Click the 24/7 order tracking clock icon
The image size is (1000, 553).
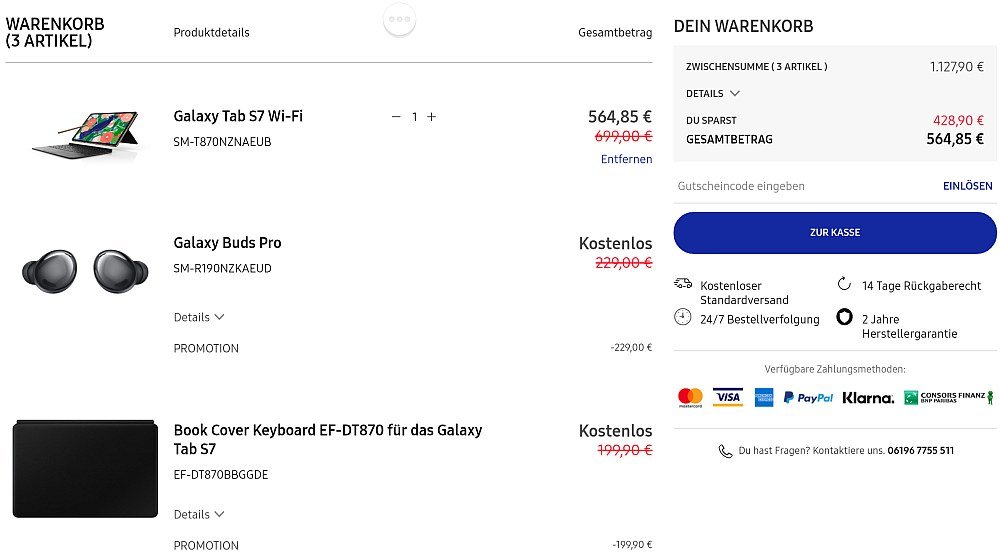coord(682,317)
